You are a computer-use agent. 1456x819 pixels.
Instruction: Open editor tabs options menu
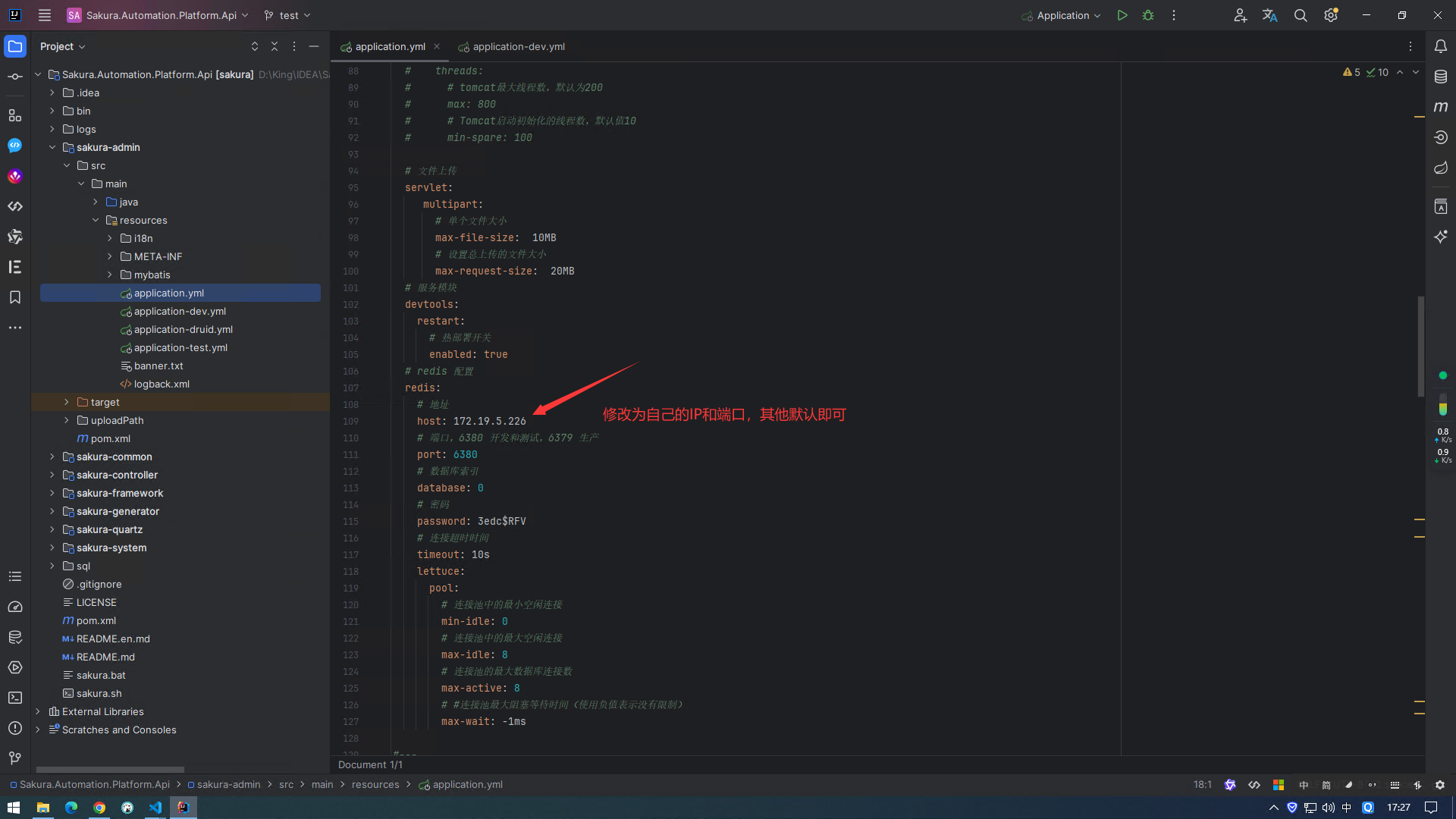(x=1410, y=46)
